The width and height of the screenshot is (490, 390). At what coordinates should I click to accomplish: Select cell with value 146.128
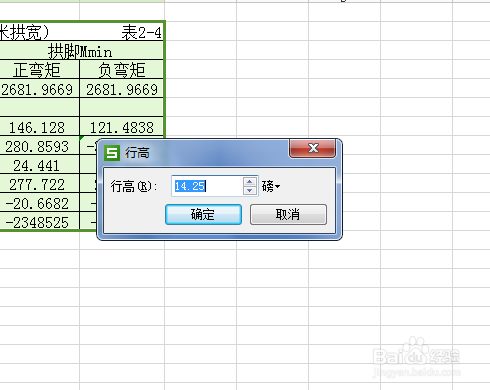(39, 127)
